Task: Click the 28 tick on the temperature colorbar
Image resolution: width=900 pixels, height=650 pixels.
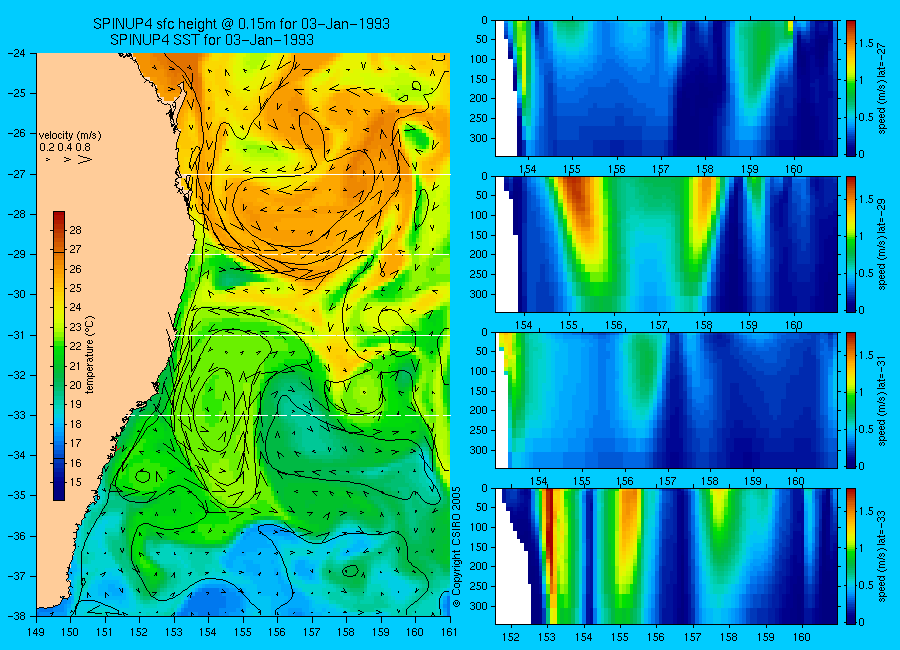Action: (x=75, y=230)
